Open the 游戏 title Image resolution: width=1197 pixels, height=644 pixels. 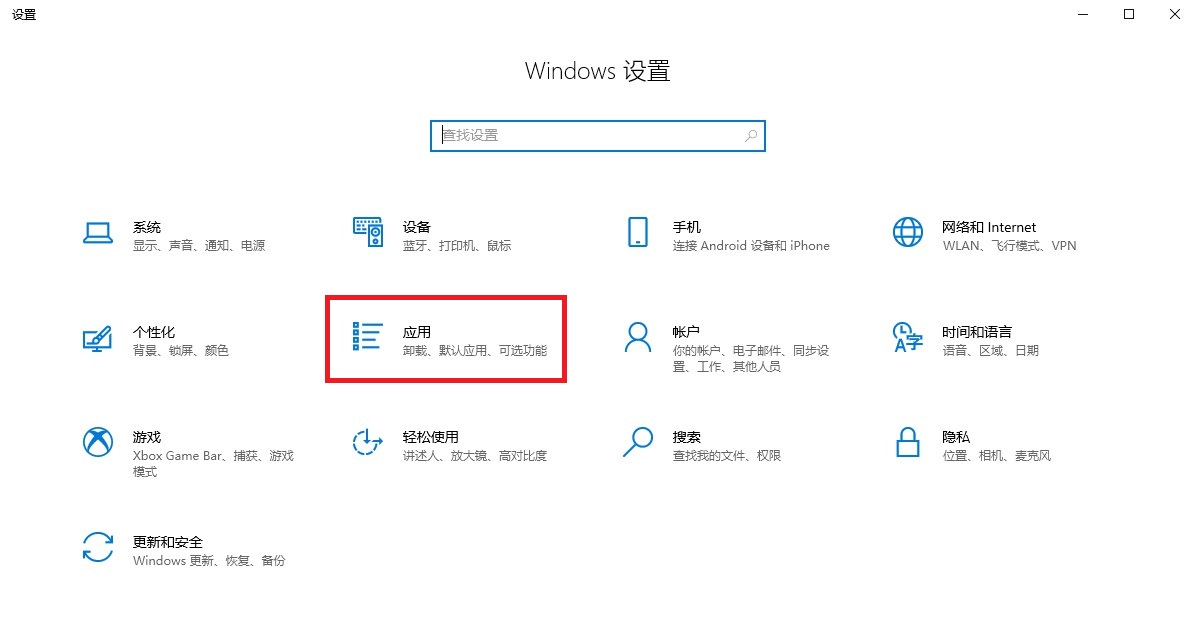[147, 437]
